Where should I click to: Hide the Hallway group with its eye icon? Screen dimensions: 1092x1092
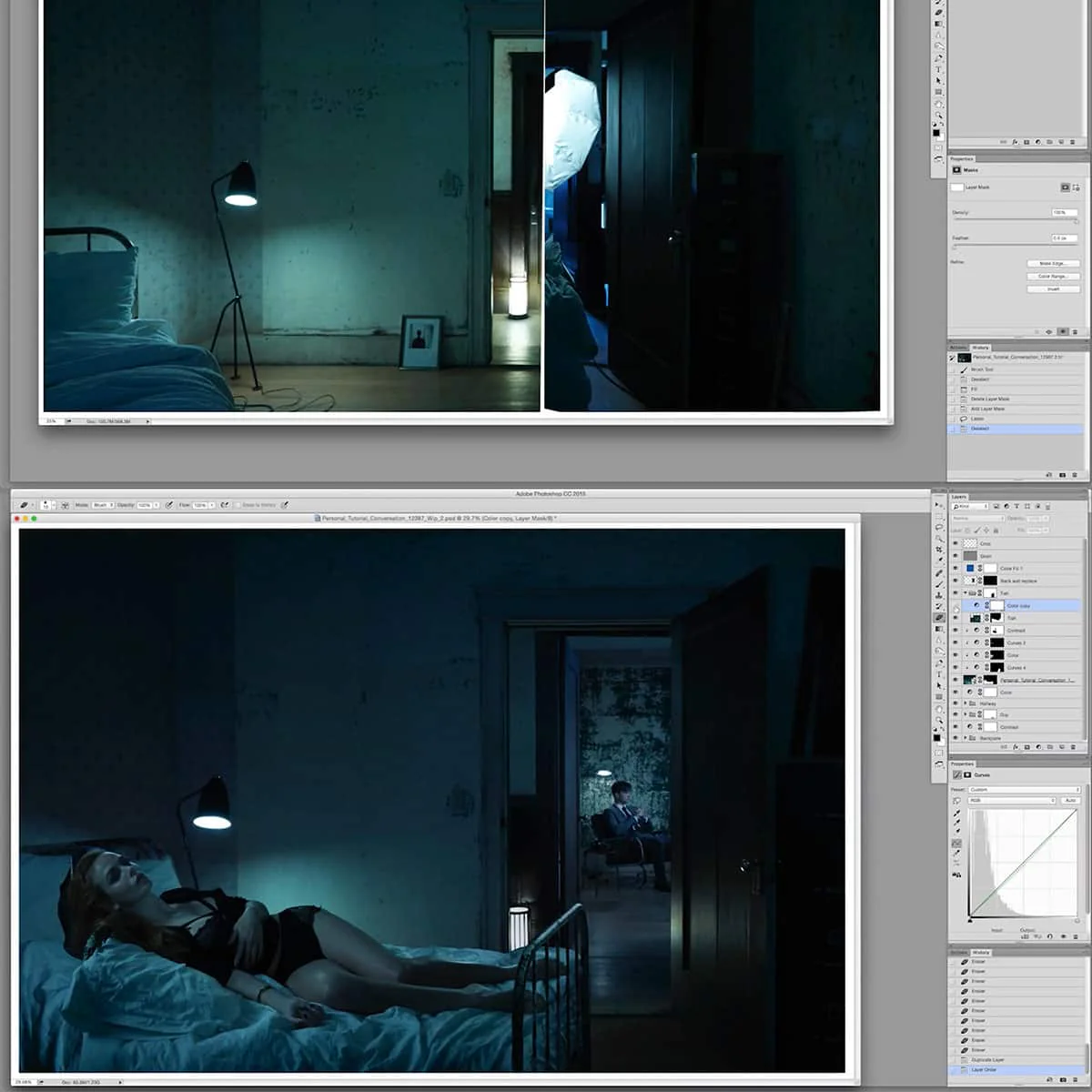coord(955,703)
